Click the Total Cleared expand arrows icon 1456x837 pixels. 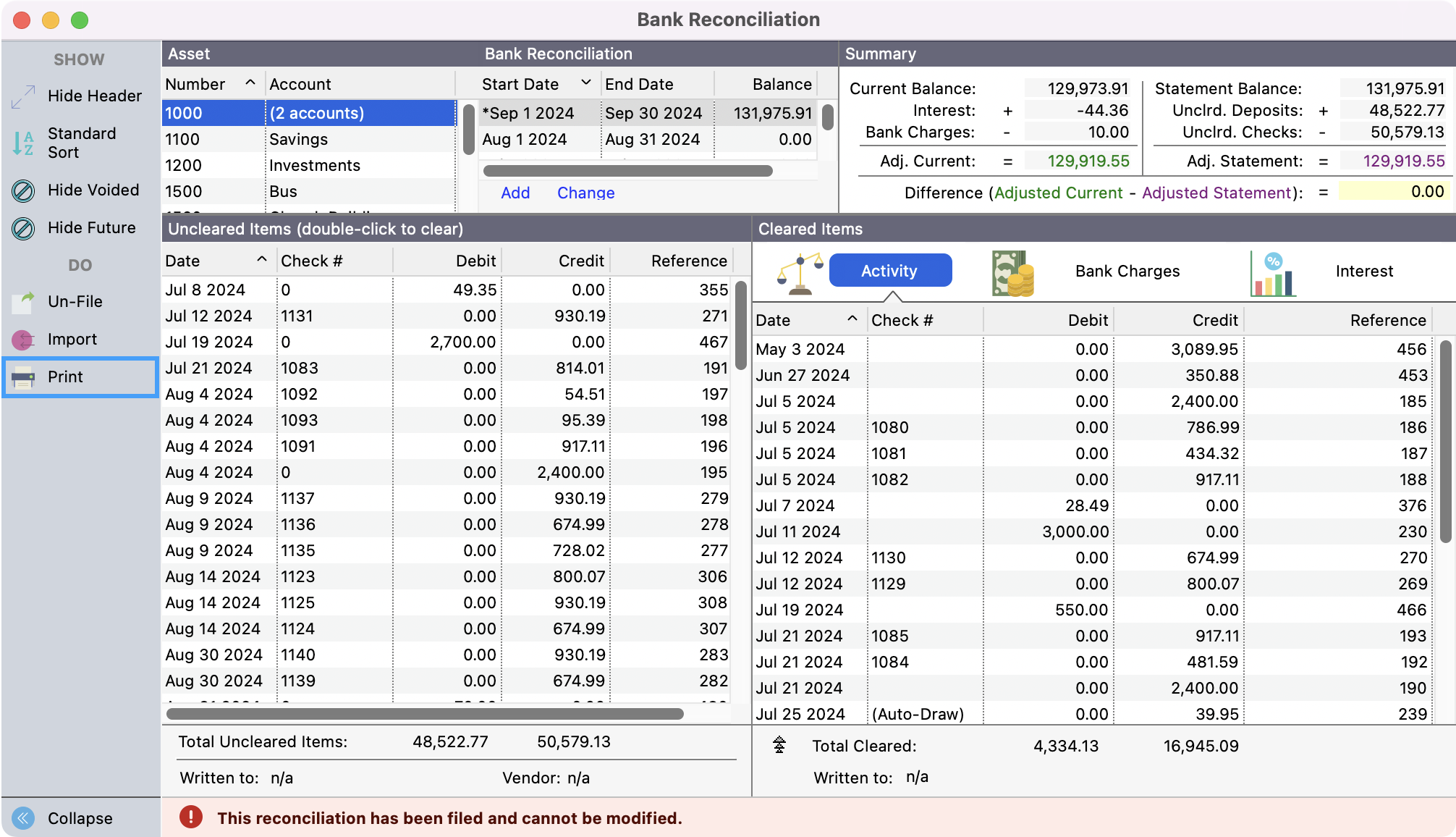point(779,745)
